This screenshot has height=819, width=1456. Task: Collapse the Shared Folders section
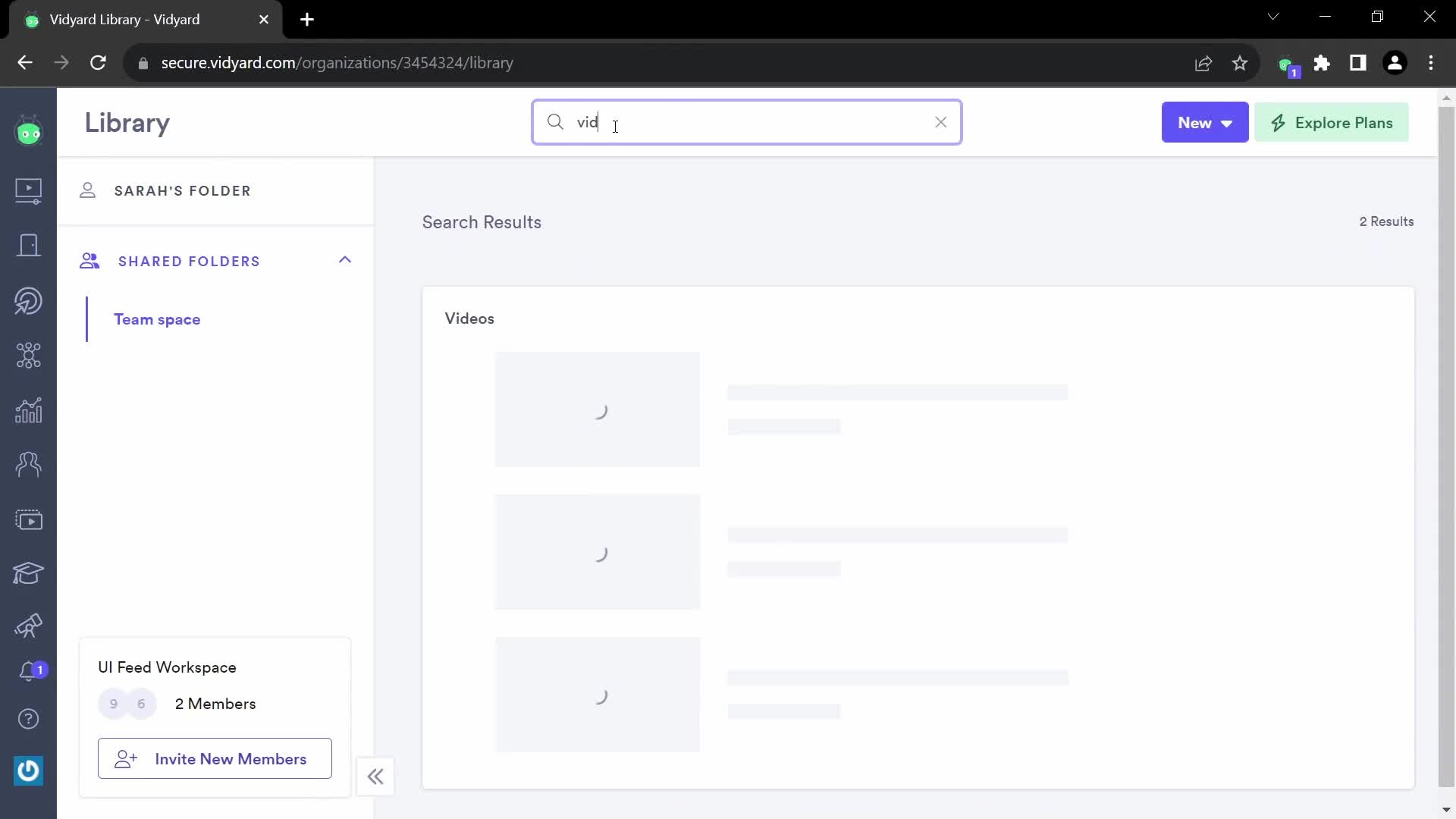pos(345,260)
